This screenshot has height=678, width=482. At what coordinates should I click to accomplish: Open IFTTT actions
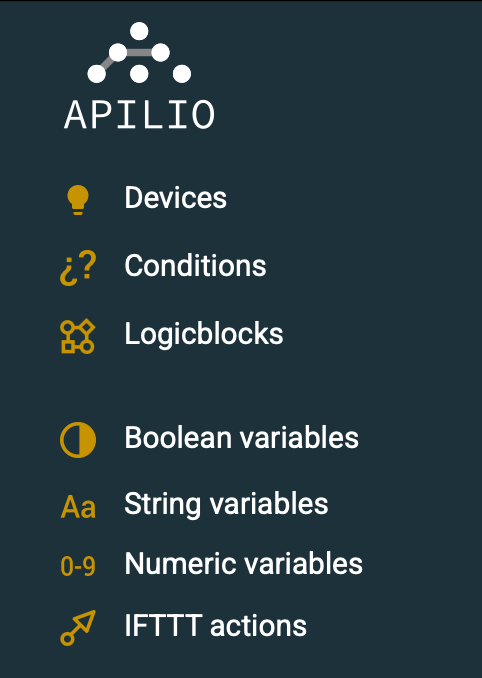216,625
